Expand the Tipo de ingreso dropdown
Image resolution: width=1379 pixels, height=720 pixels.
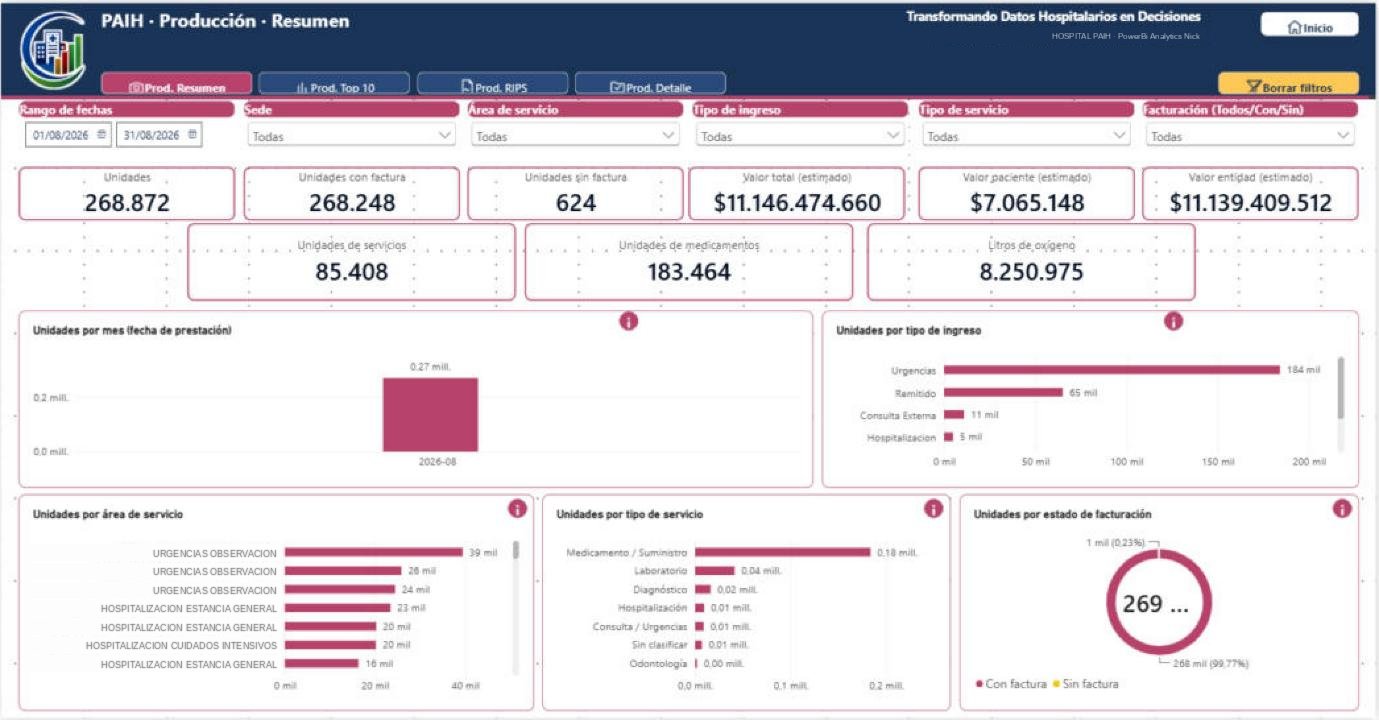coord(799,136)
